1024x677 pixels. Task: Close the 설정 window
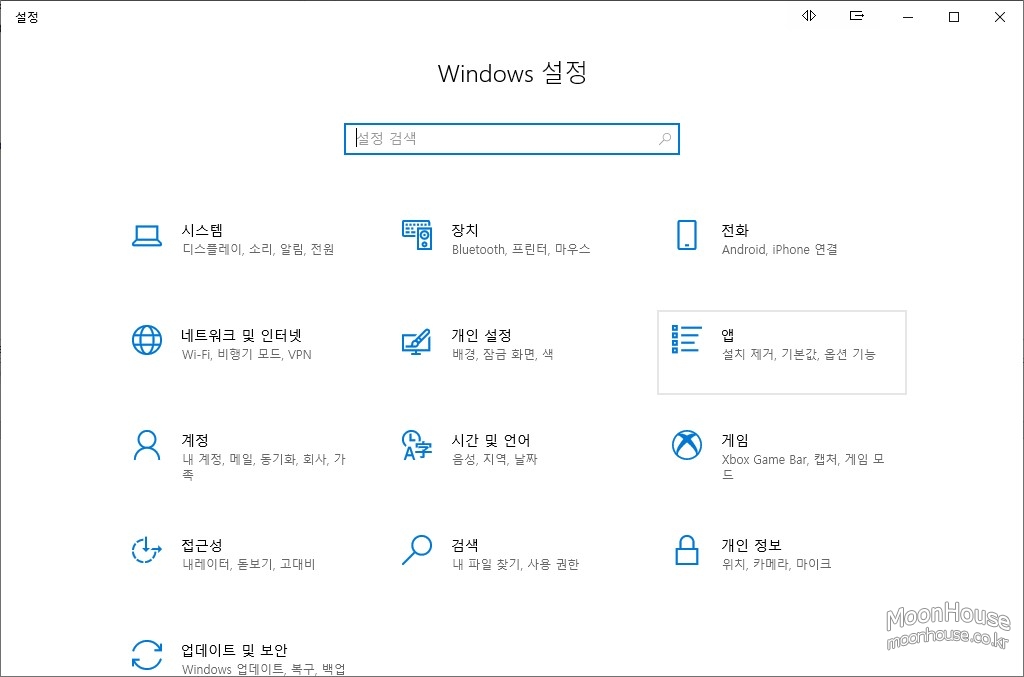[1000, 17]
